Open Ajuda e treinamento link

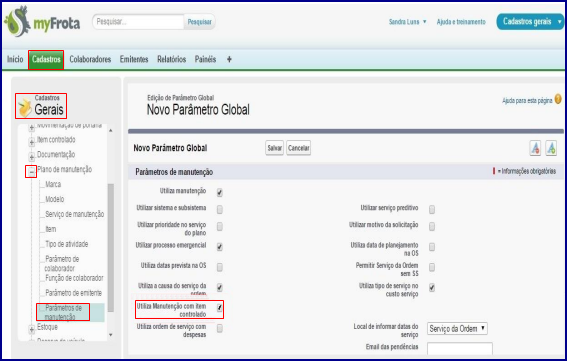click(x=461, y=22)
